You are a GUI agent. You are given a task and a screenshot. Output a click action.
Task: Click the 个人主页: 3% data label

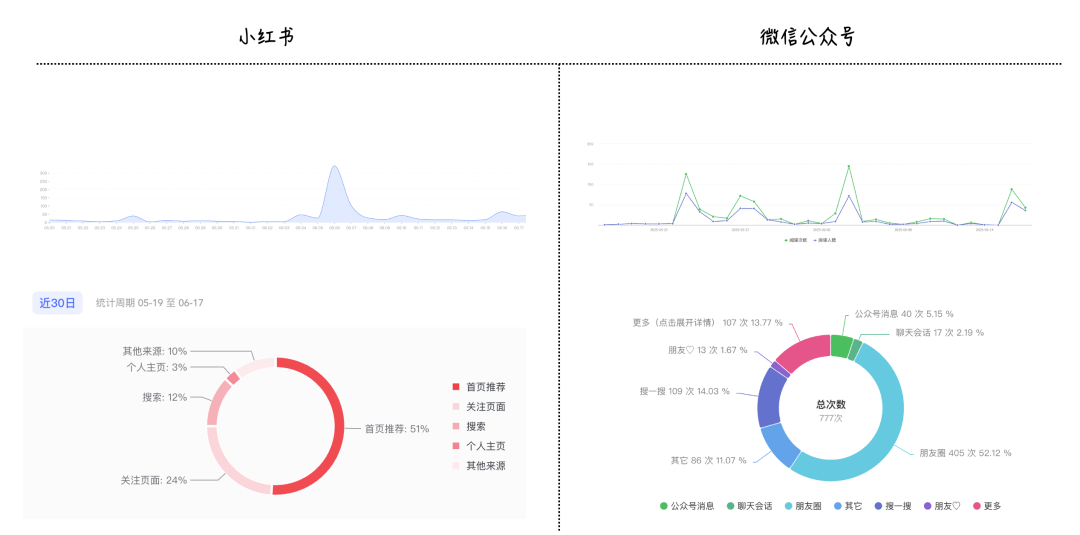click(x=156, y=367)
